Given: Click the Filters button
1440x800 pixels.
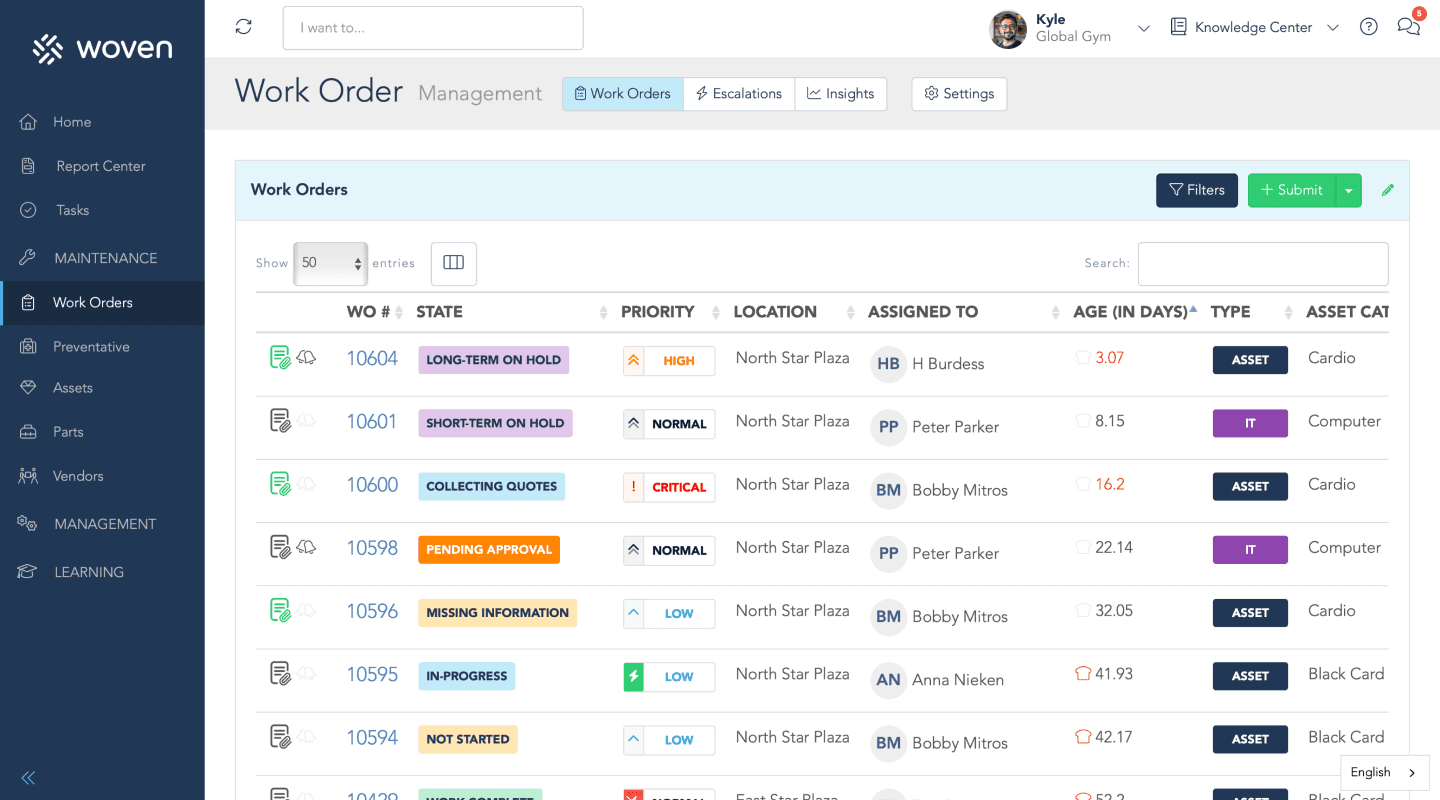Looking at the screenshot, I should 1197,190.
